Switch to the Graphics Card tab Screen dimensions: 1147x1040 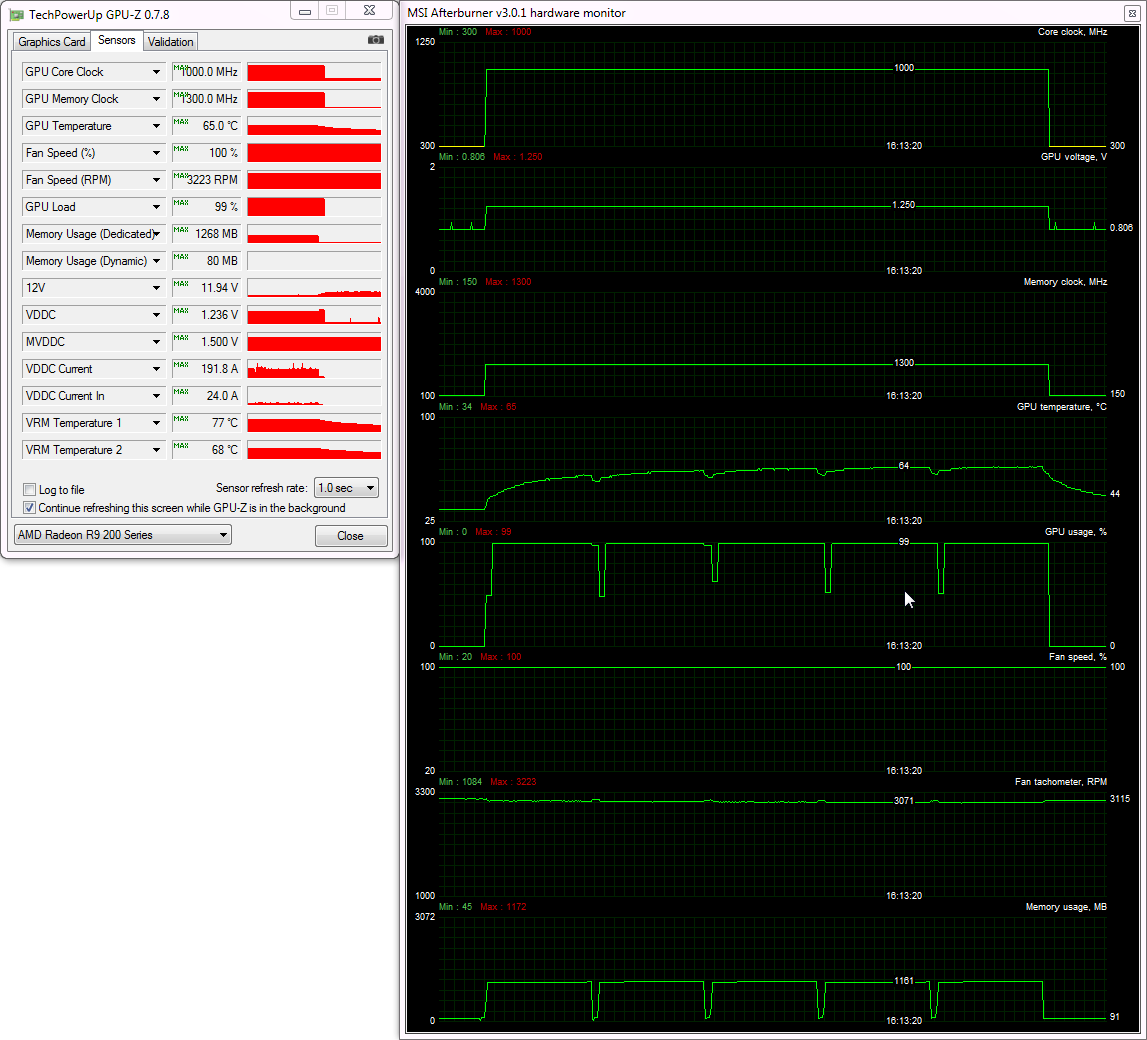[51, 42]
